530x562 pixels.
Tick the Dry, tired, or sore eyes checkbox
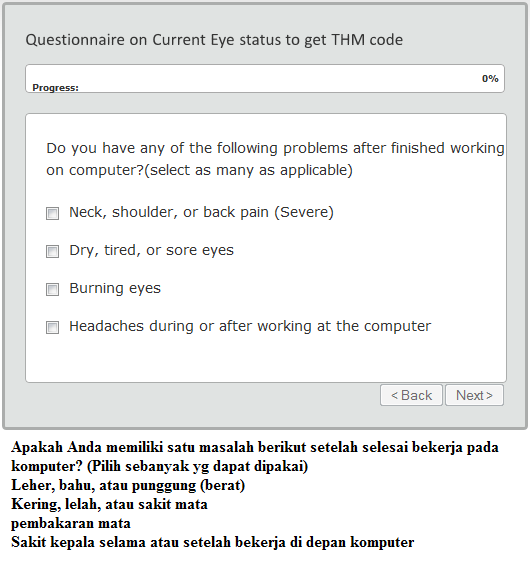point(52,251)
